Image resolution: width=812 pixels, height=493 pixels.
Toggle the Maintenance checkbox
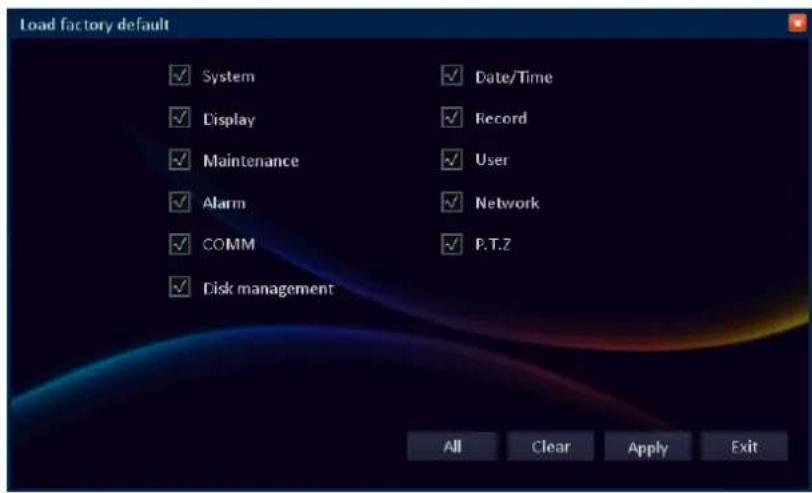click(x=180, y=160)
